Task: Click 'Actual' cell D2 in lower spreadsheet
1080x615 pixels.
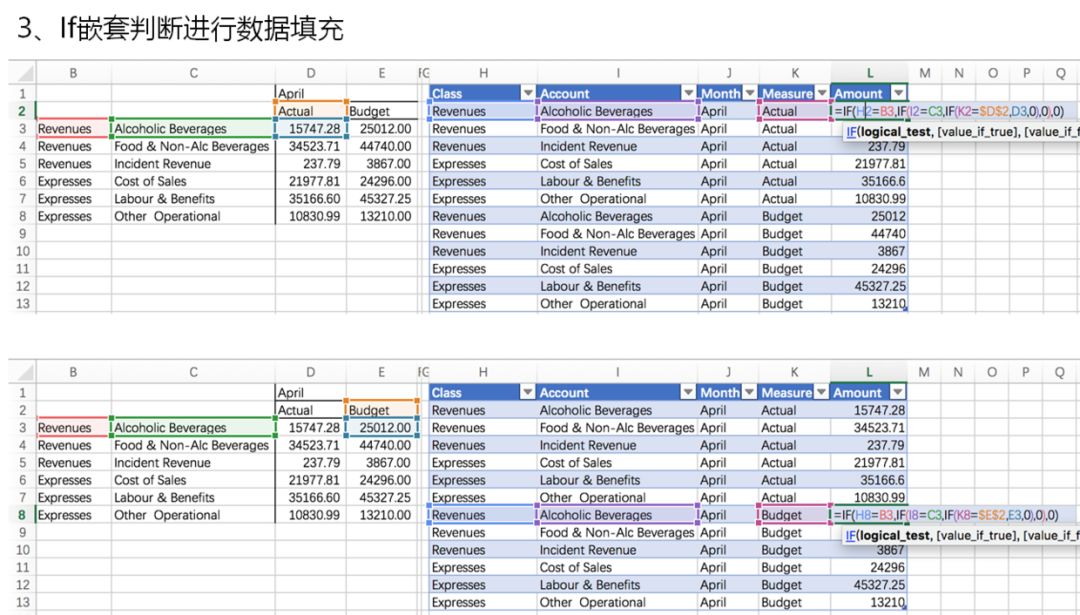Action: [311, 410]
